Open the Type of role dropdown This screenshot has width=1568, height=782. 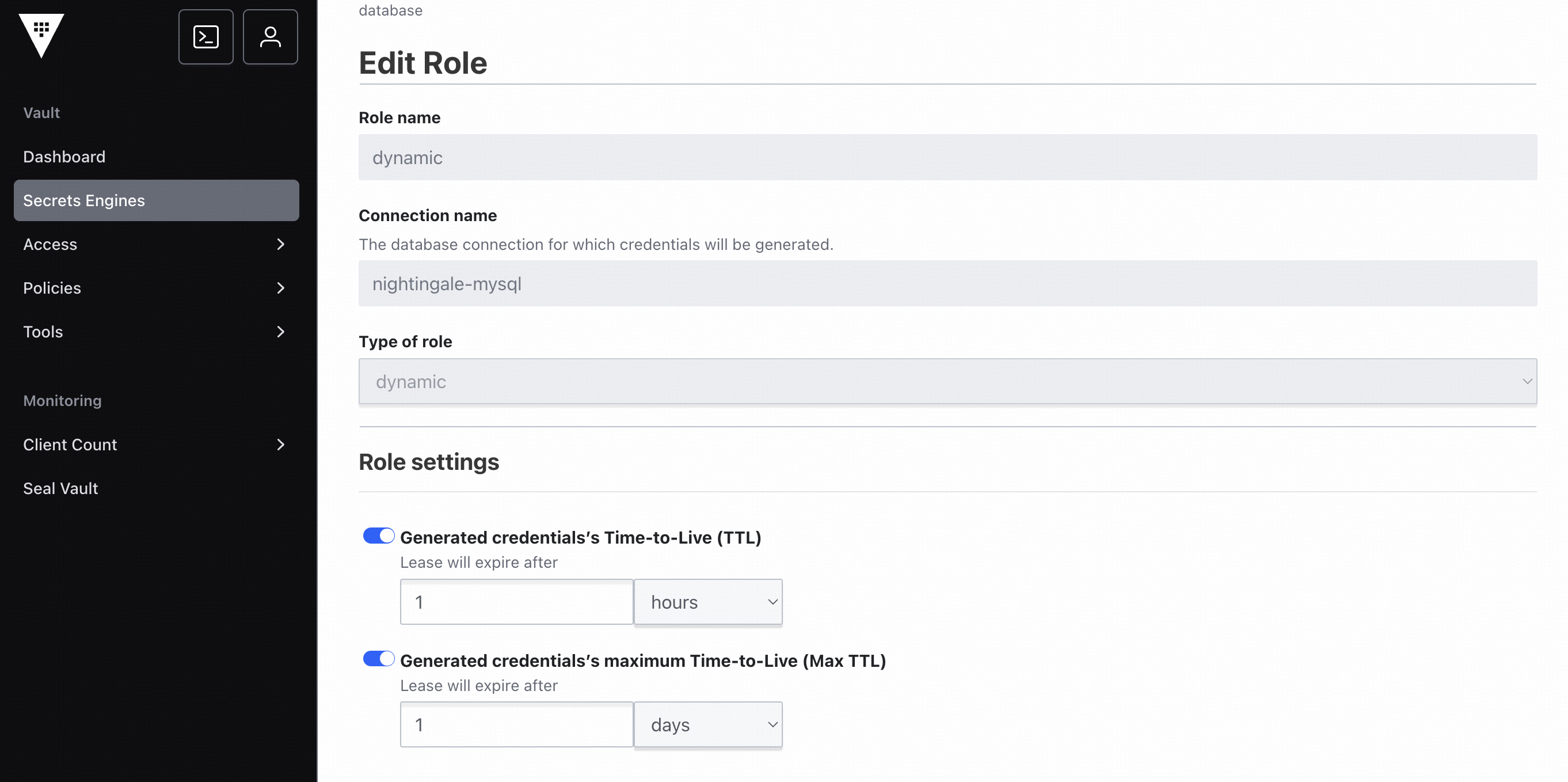coord(947,381)
